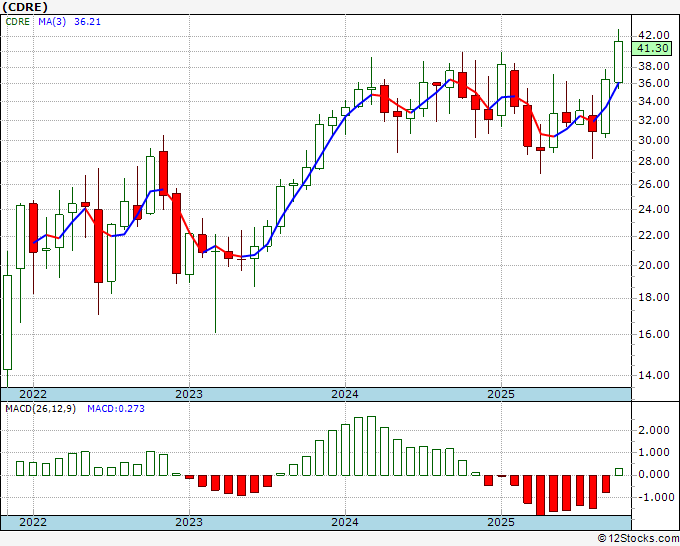Screen dimensions: 680x546
Task: Click the latest tall green candlestick near 41
Action: pos(618,62)
